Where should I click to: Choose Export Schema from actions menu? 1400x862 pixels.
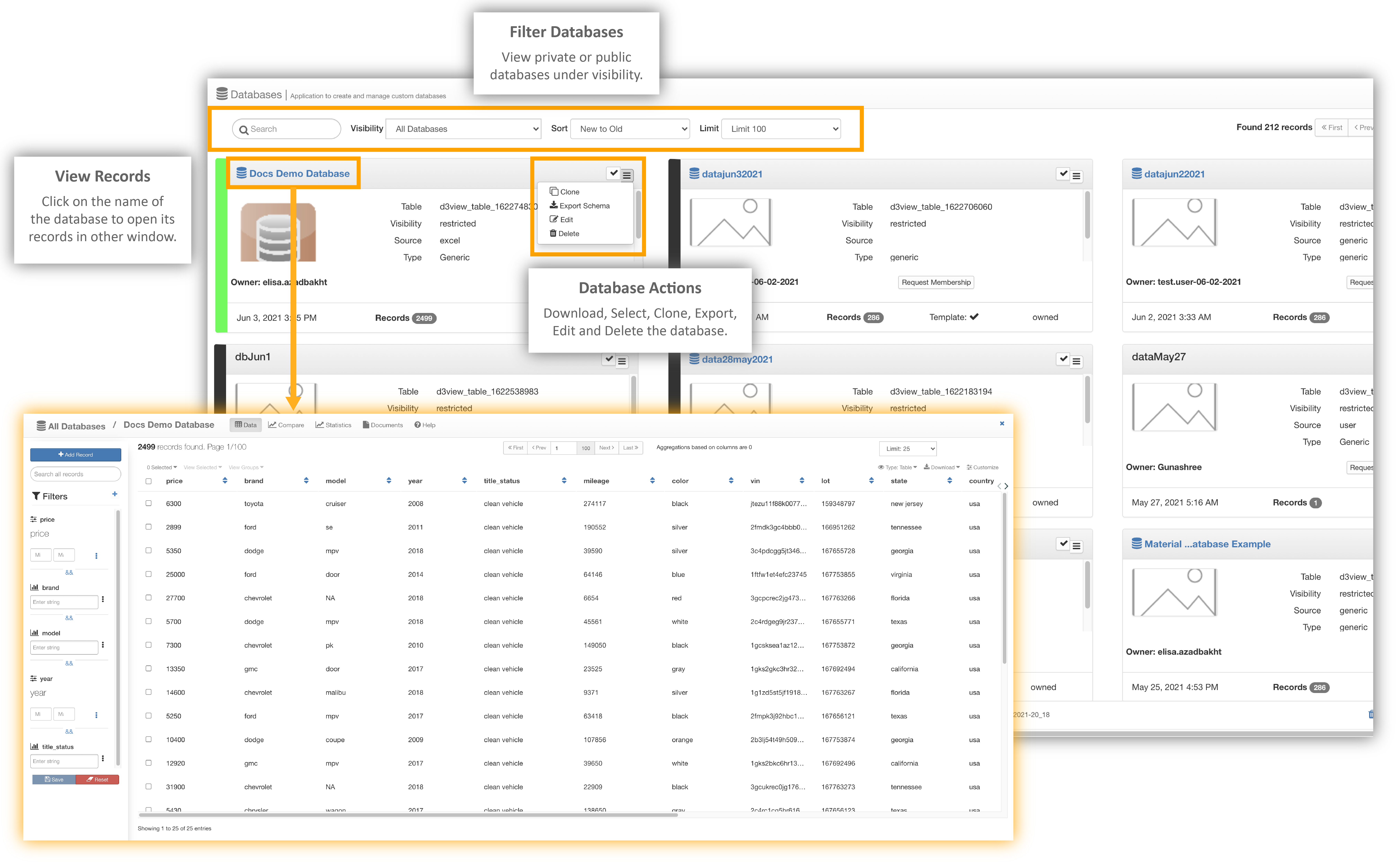[x=580, y=206]
